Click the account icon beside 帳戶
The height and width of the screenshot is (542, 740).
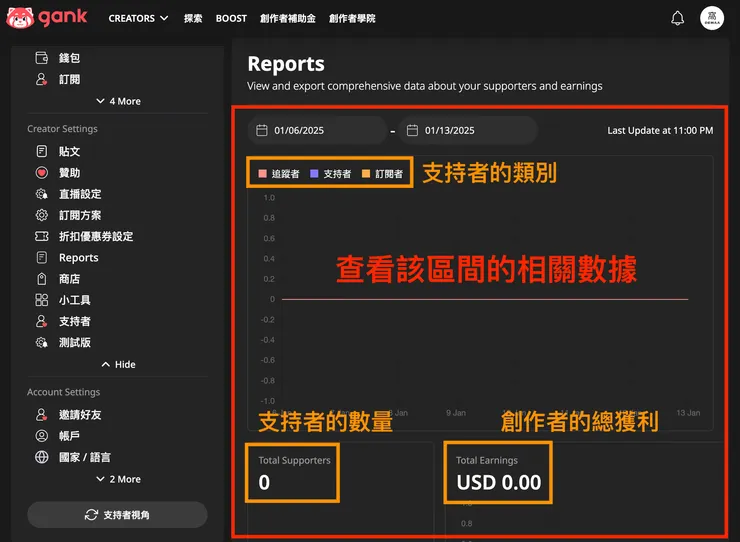(42, 435)
